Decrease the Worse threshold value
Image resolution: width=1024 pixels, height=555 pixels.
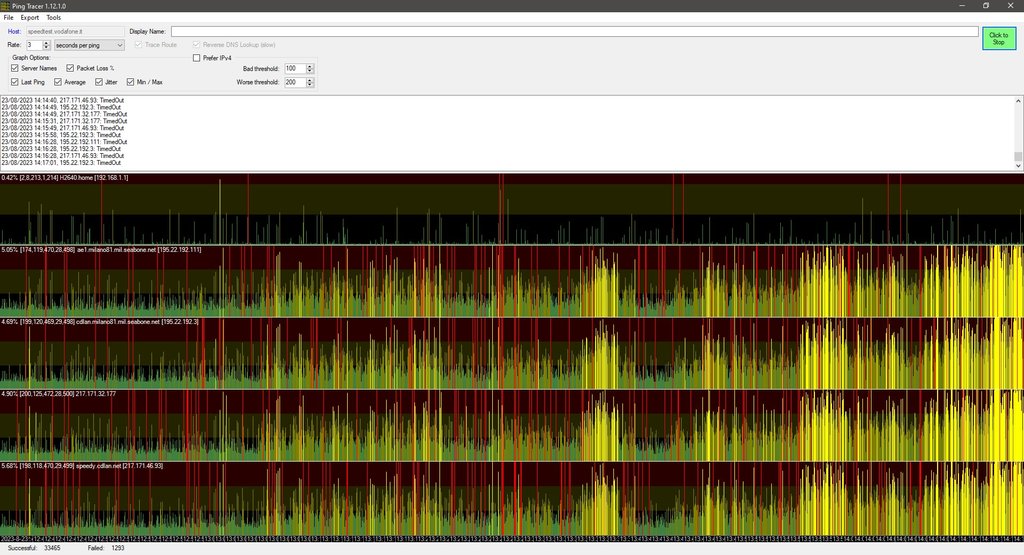point(310,84)
